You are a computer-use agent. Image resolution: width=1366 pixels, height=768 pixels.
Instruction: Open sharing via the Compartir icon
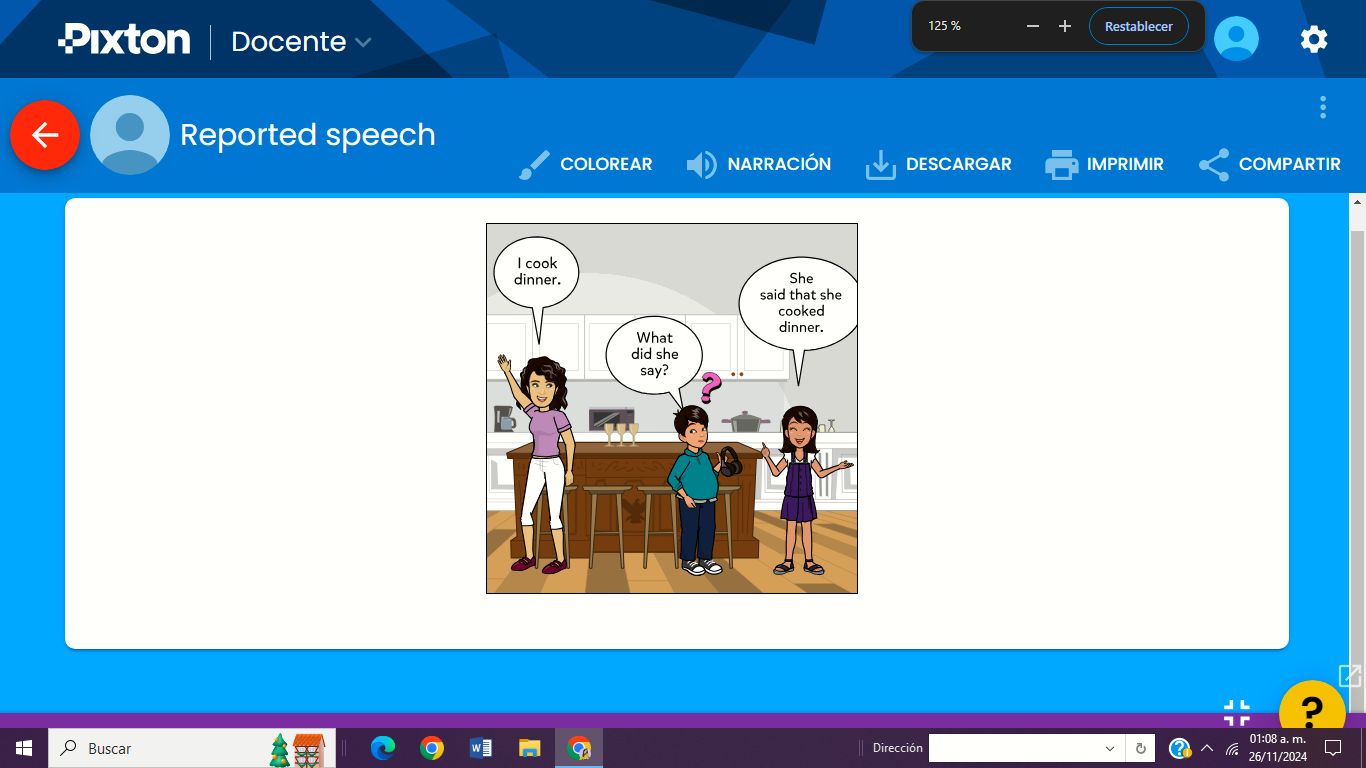point(1212,163)
